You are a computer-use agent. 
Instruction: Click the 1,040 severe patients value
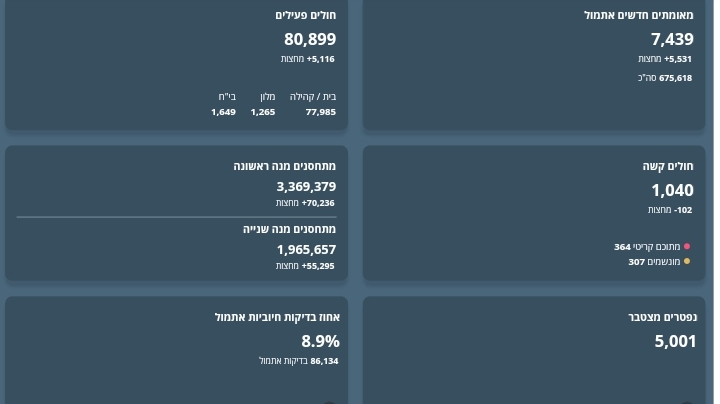671,190
